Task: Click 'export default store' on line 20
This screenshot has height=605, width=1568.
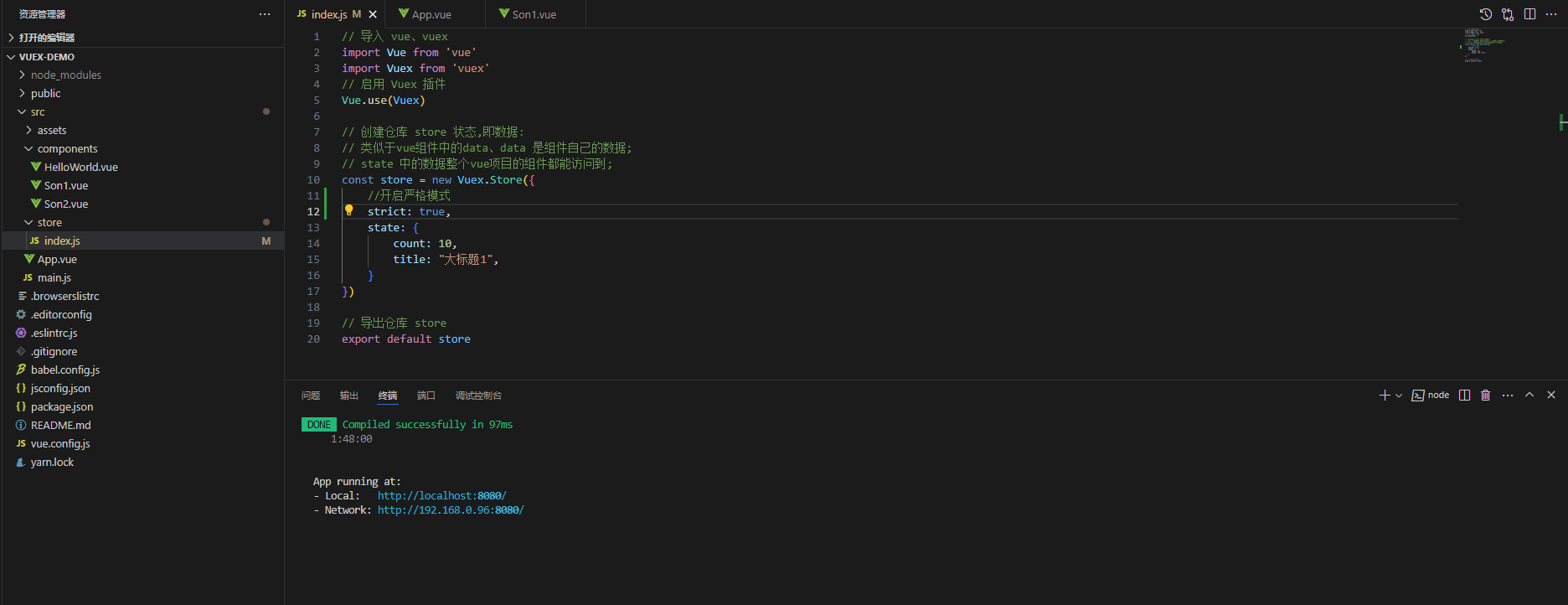Action: (406, 339)
